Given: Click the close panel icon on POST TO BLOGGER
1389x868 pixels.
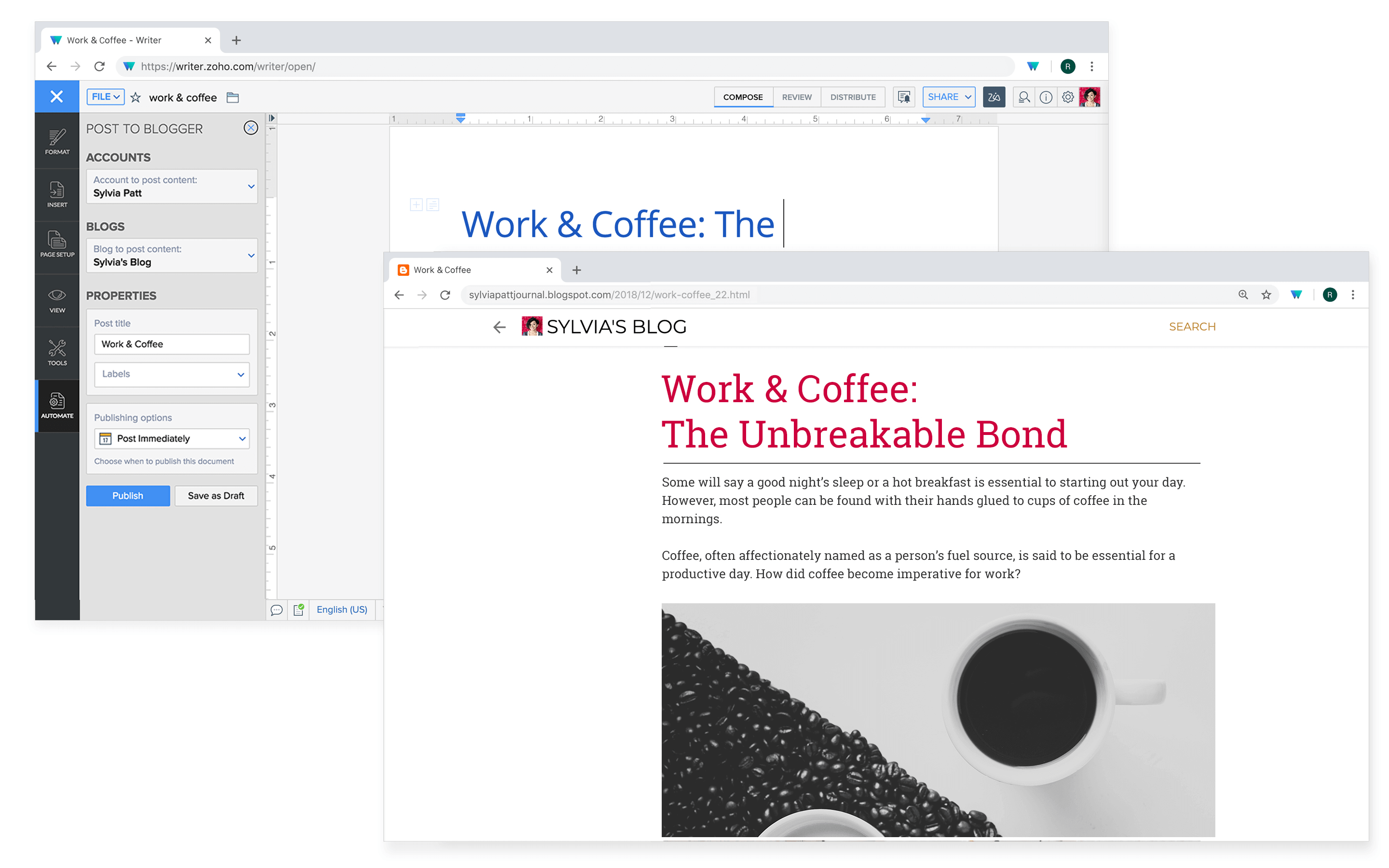Looking at the screenshot, I should coord(251,128).
